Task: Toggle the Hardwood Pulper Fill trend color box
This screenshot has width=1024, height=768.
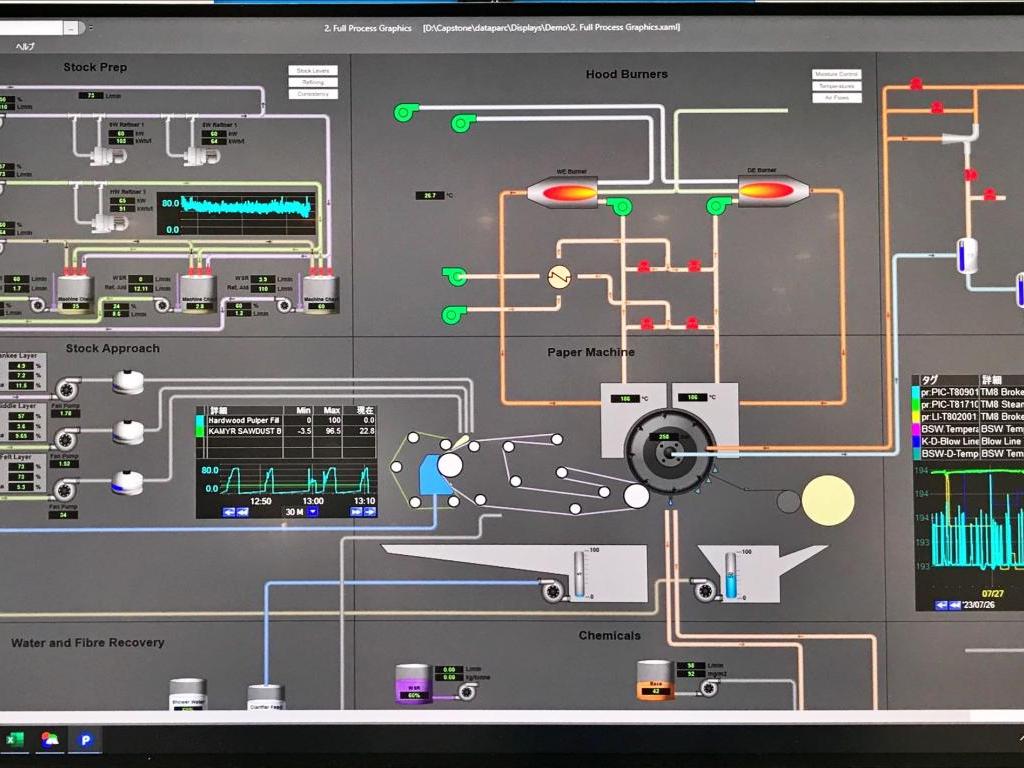Action: point(201,421)
